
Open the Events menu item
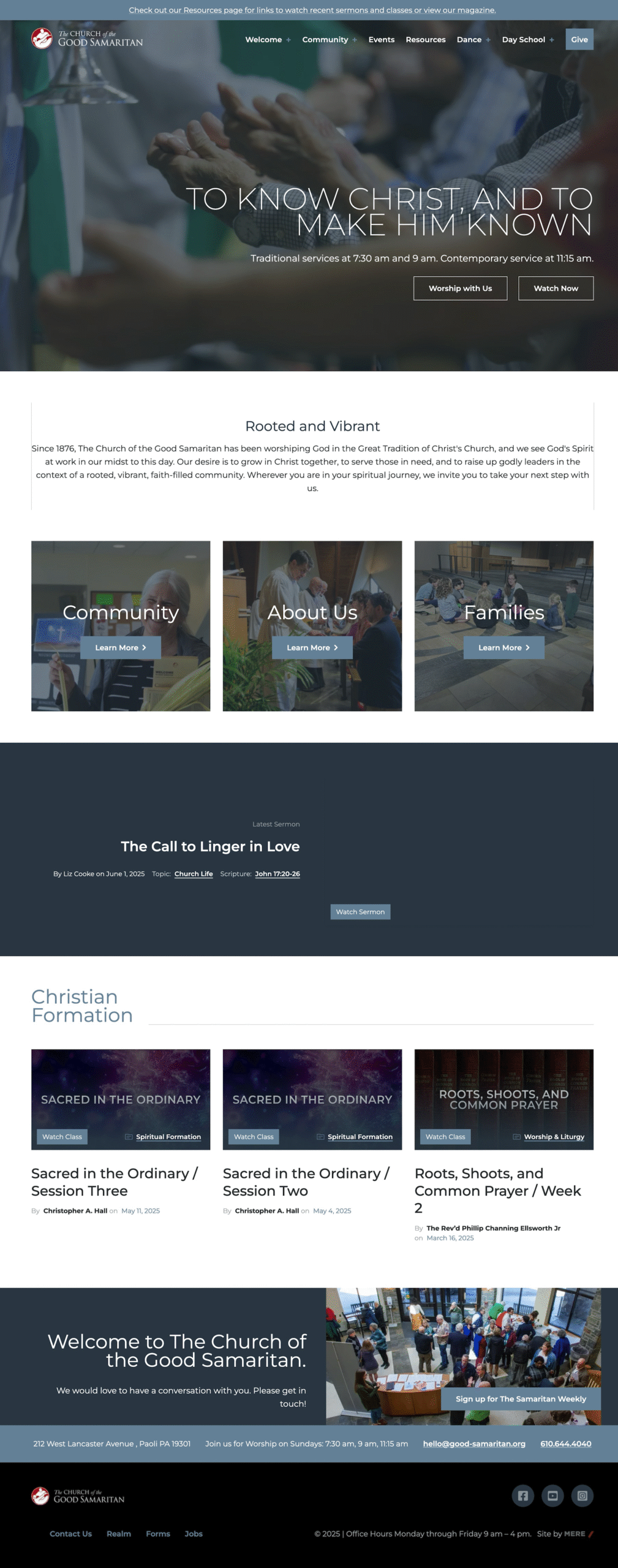point(382,39)
